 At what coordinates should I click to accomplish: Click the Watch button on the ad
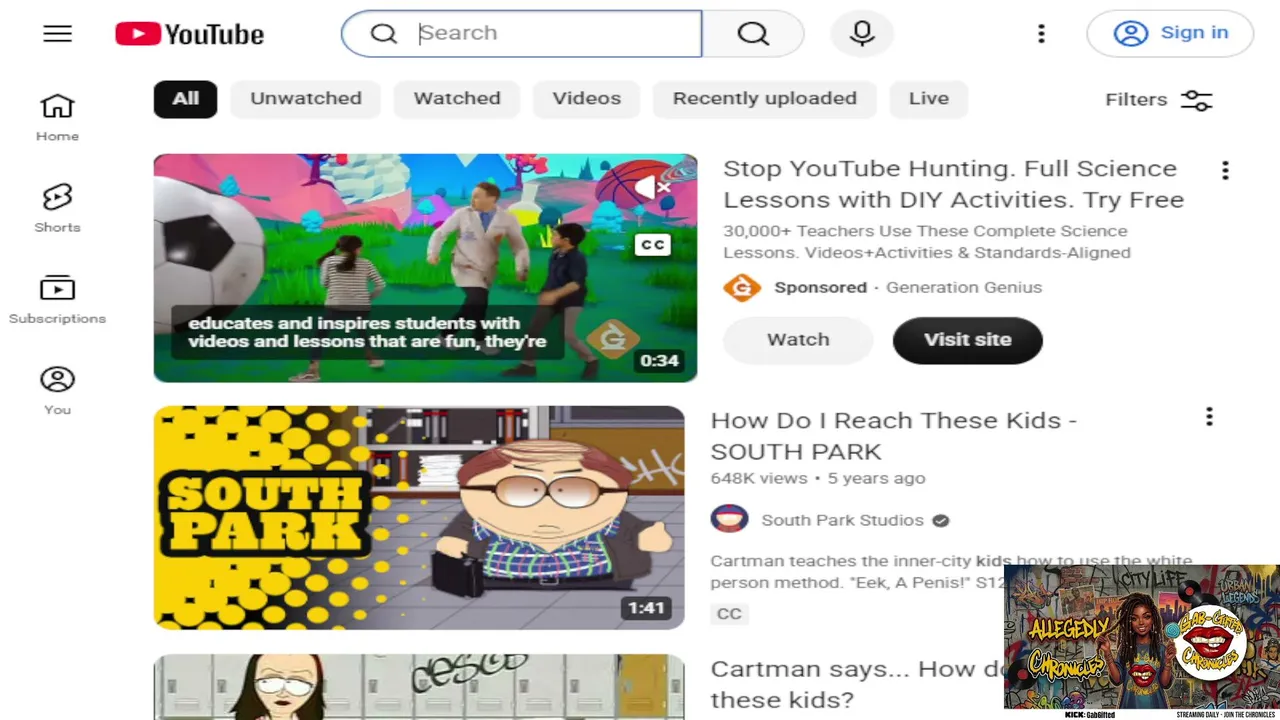pos(798,340)
